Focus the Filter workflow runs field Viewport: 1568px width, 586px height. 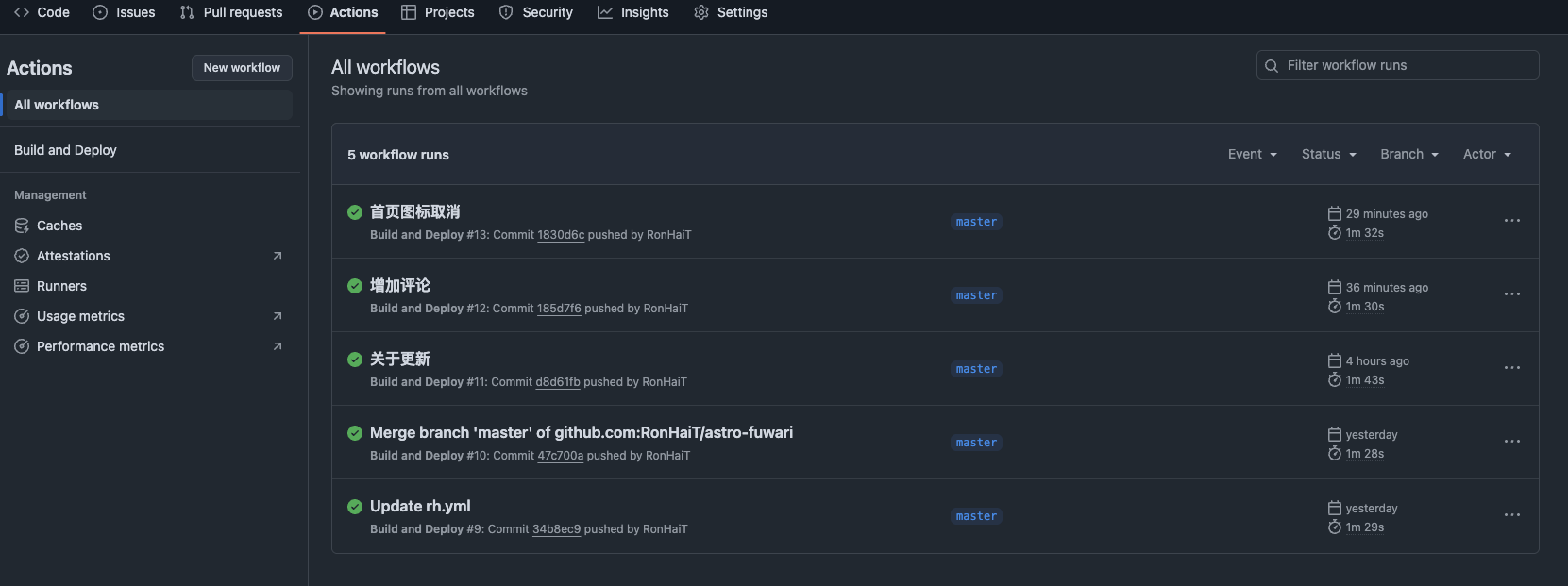[1398, 65]
